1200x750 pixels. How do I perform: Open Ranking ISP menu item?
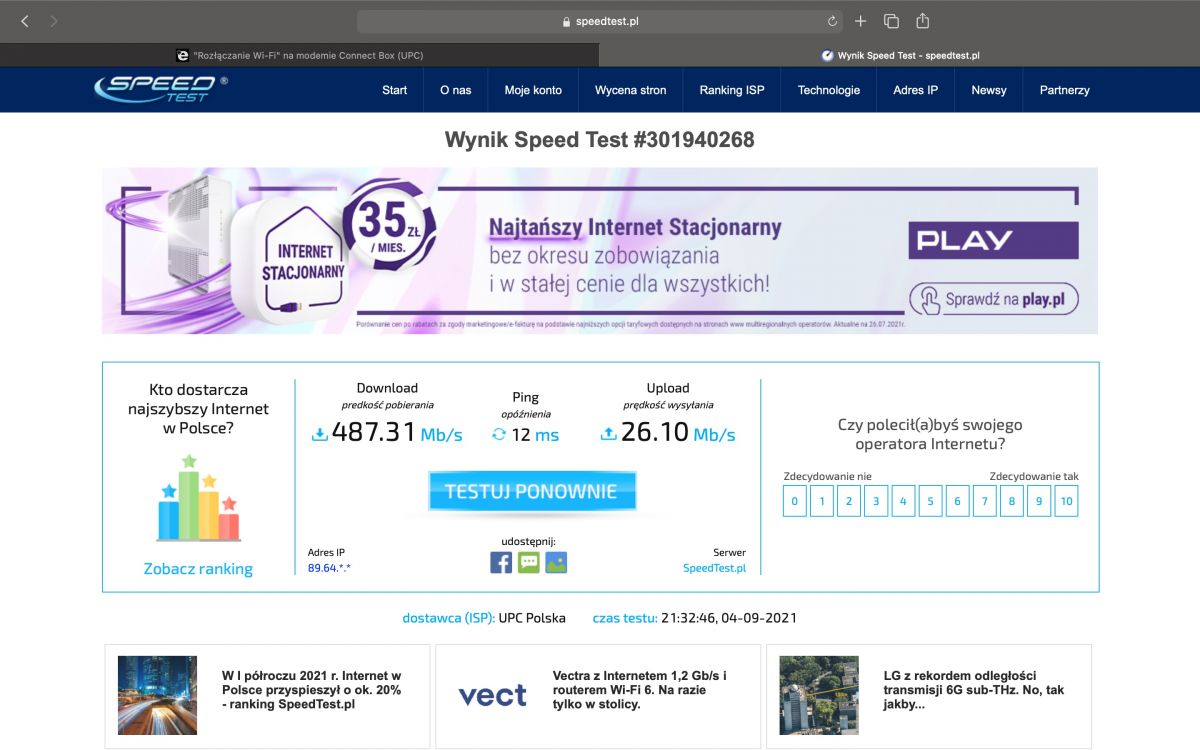click(x=732, y=90)
